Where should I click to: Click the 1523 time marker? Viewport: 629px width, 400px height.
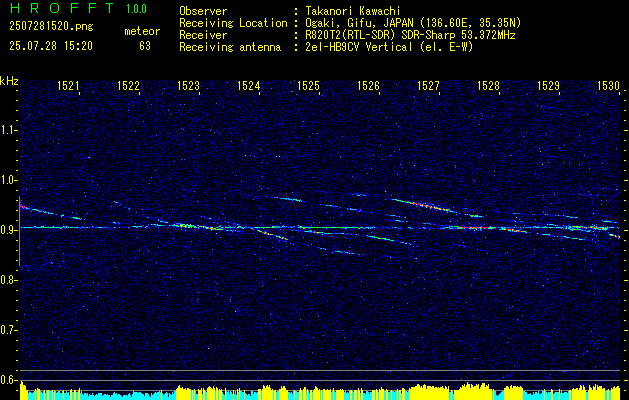(x=189, y=86)
